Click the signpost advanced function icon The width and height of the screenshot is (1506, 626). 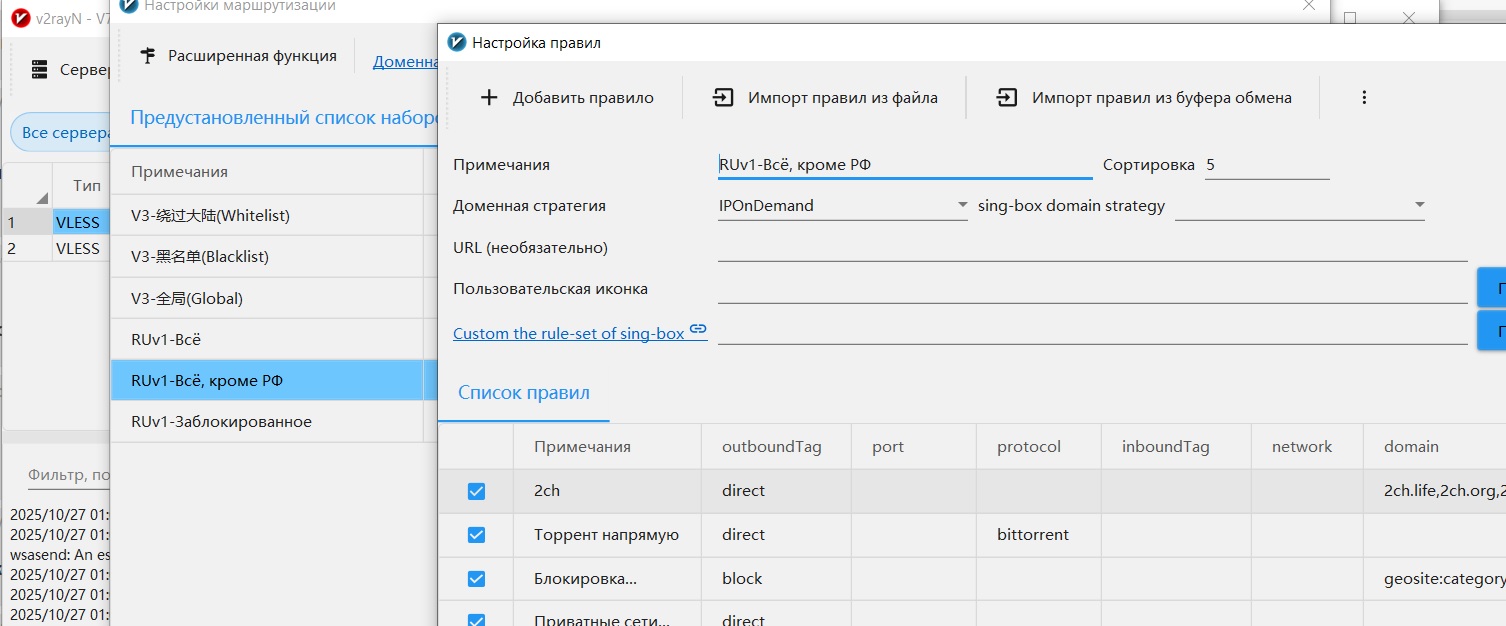pyautogui.click(x=148, y=56)
